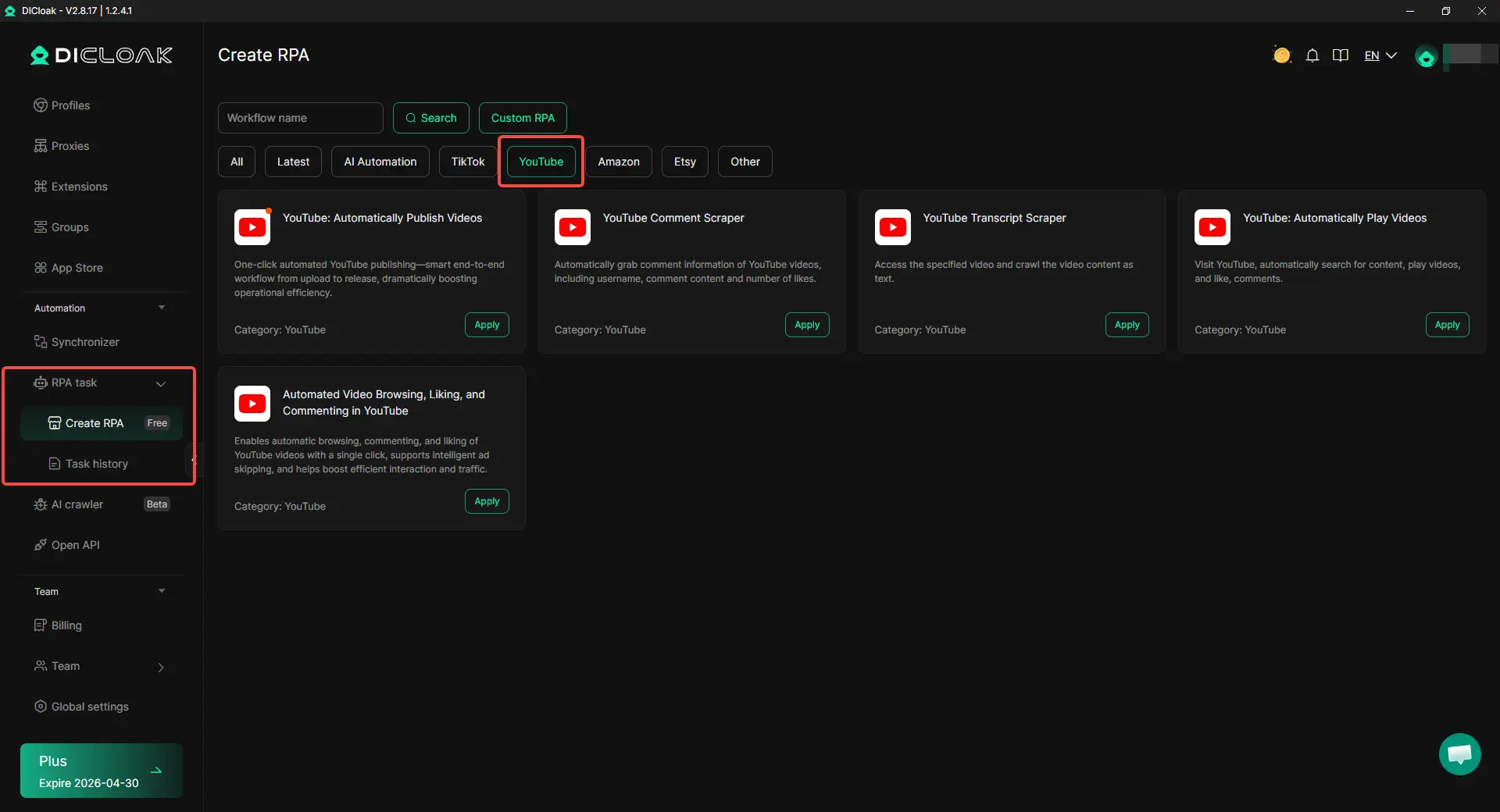
Task: Collapse the Automation section
Action: 162,308
